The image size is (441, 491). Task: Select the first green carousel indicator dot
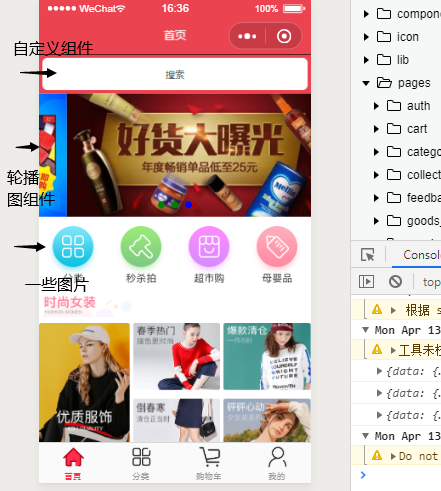point(161,205)
